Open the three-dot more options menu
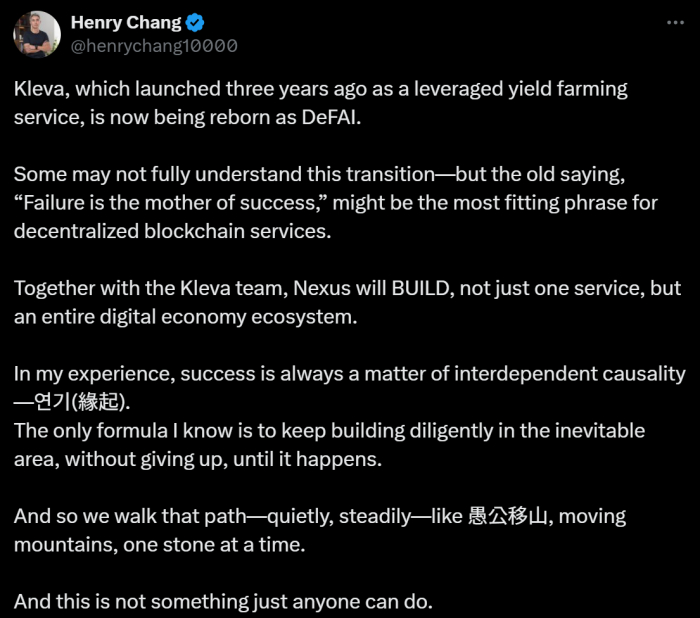Image resolution: width=700 pixels, height=618 pixels. (x=675, y=22)
